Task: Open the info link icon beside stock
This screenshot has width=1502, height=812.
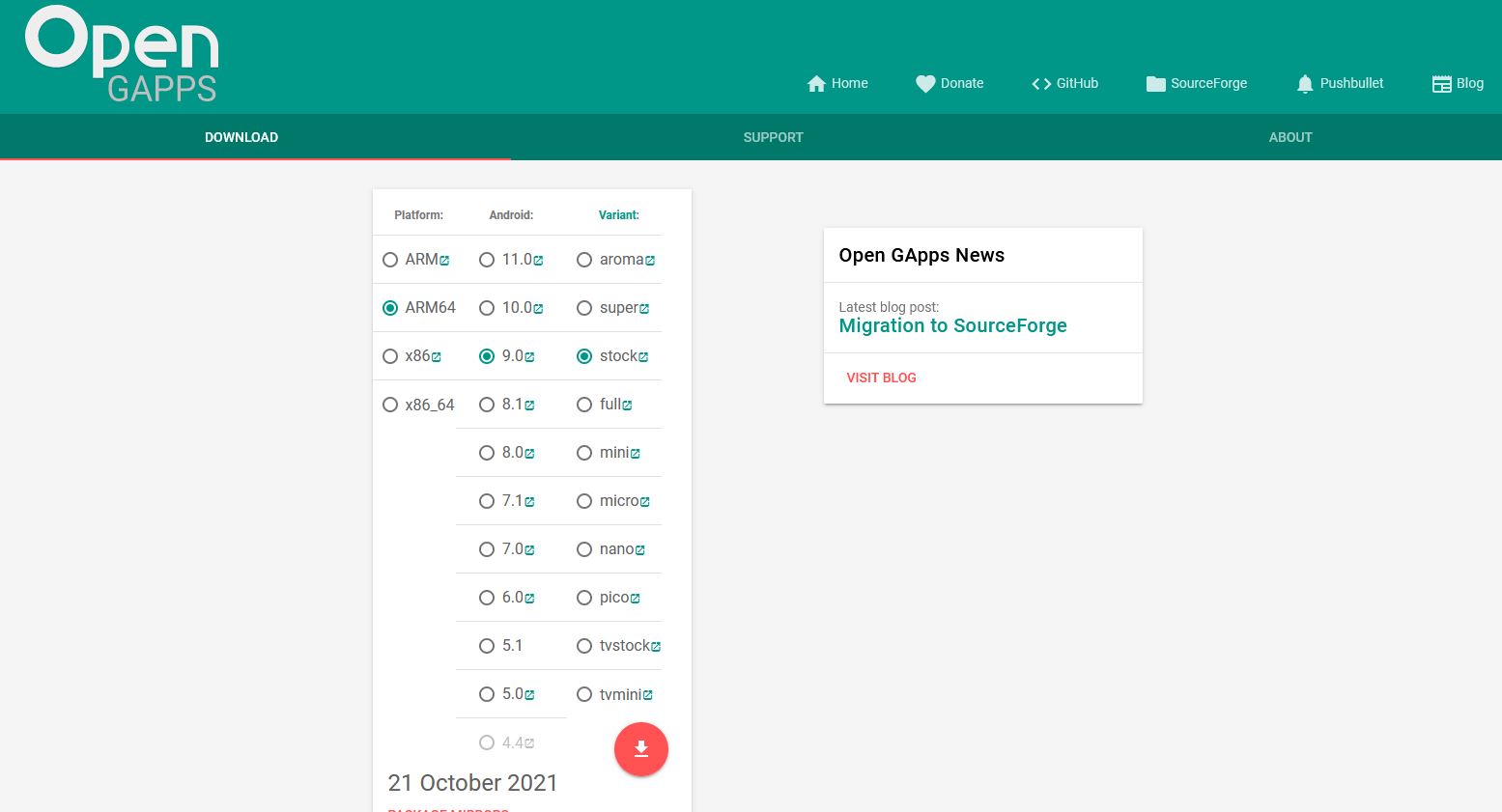Action: 643,357
